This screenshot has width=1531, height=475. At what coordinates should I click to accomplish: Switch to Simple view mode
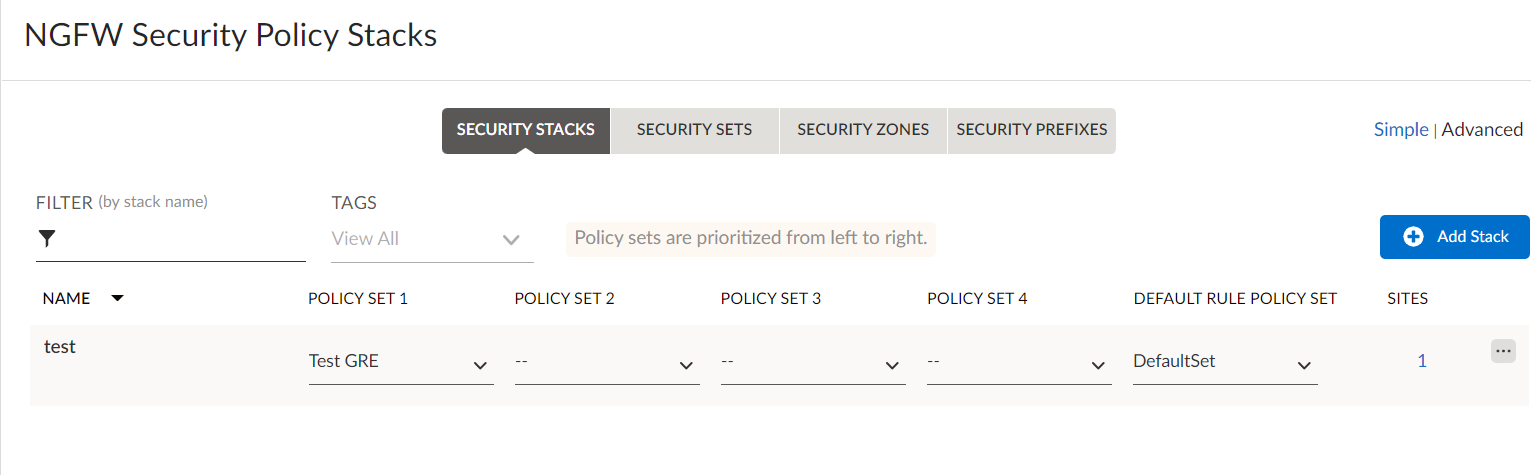(x=1400, y=129)
